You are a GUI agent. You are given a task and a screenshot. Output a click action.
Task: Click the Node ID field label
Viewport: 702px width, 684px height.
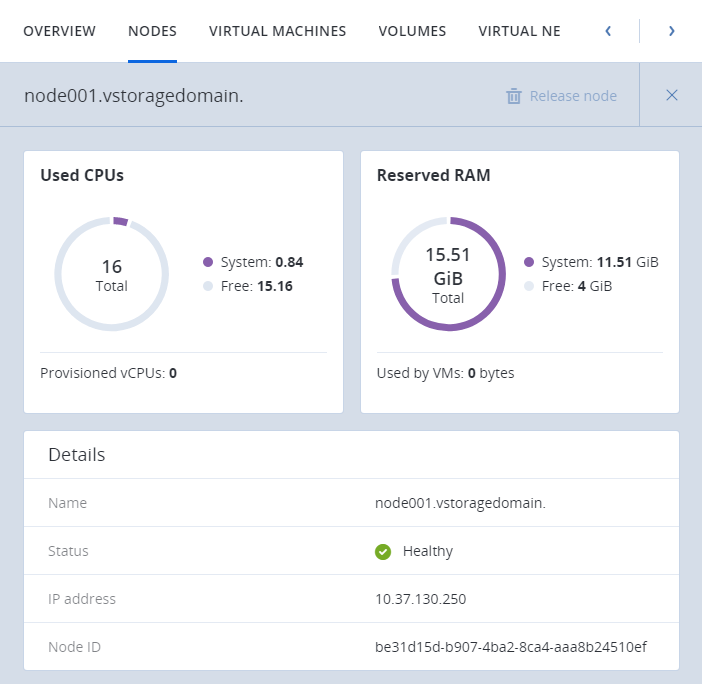click(74, 647)
